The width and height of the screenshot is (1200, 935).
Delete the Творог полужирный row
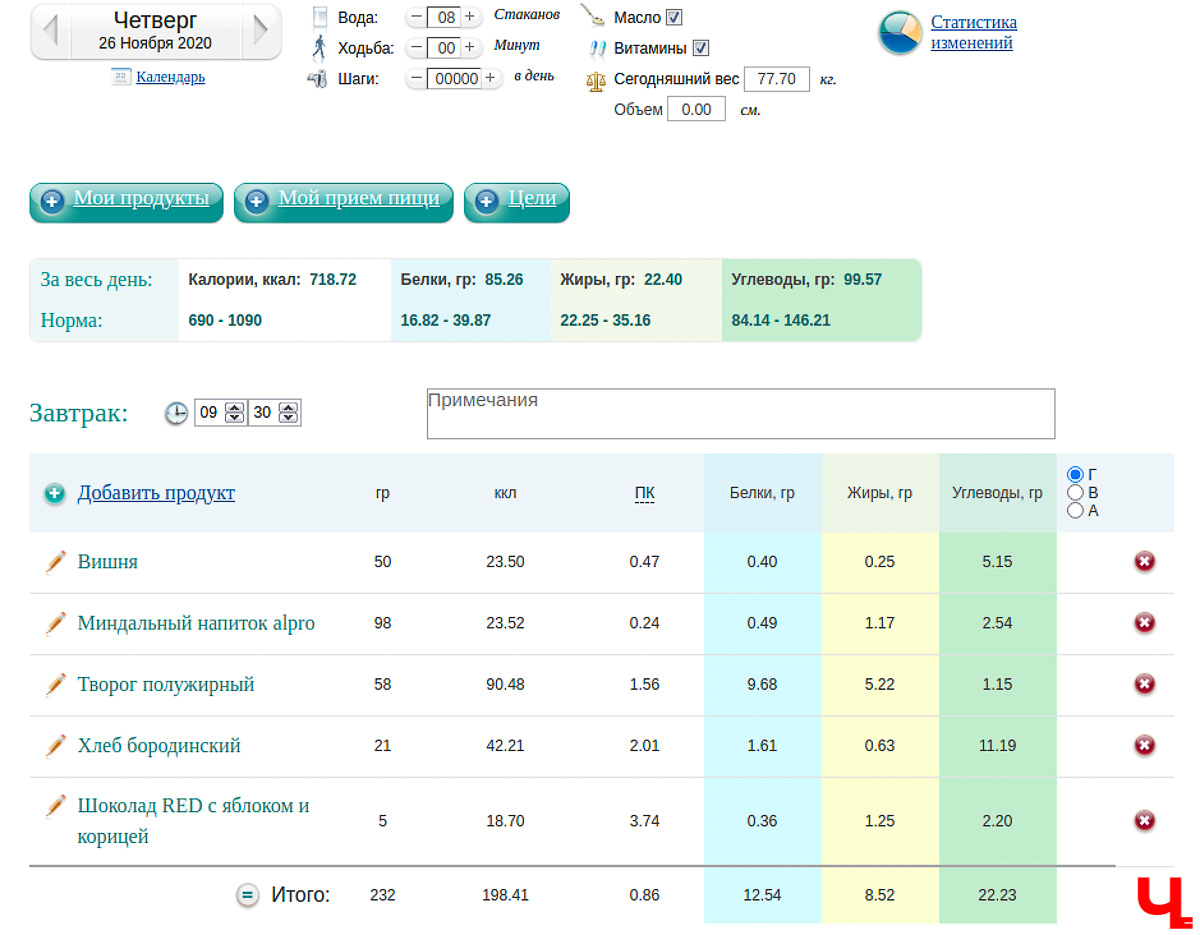coord(1144,685)
